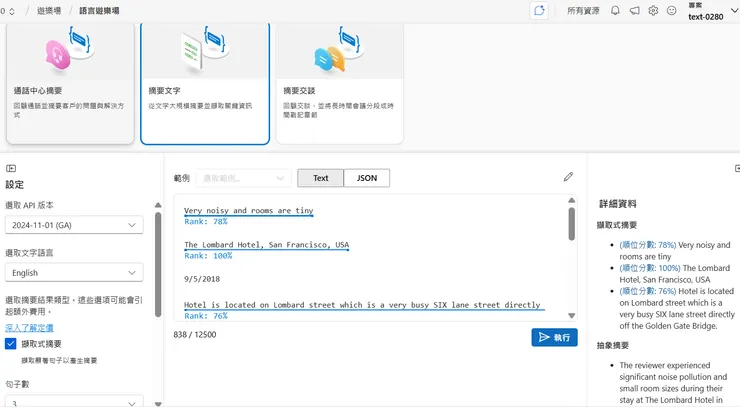This screenshot has width=740, height=409.
Task: Click the pencil edit icon
Action: coord(568,177)
